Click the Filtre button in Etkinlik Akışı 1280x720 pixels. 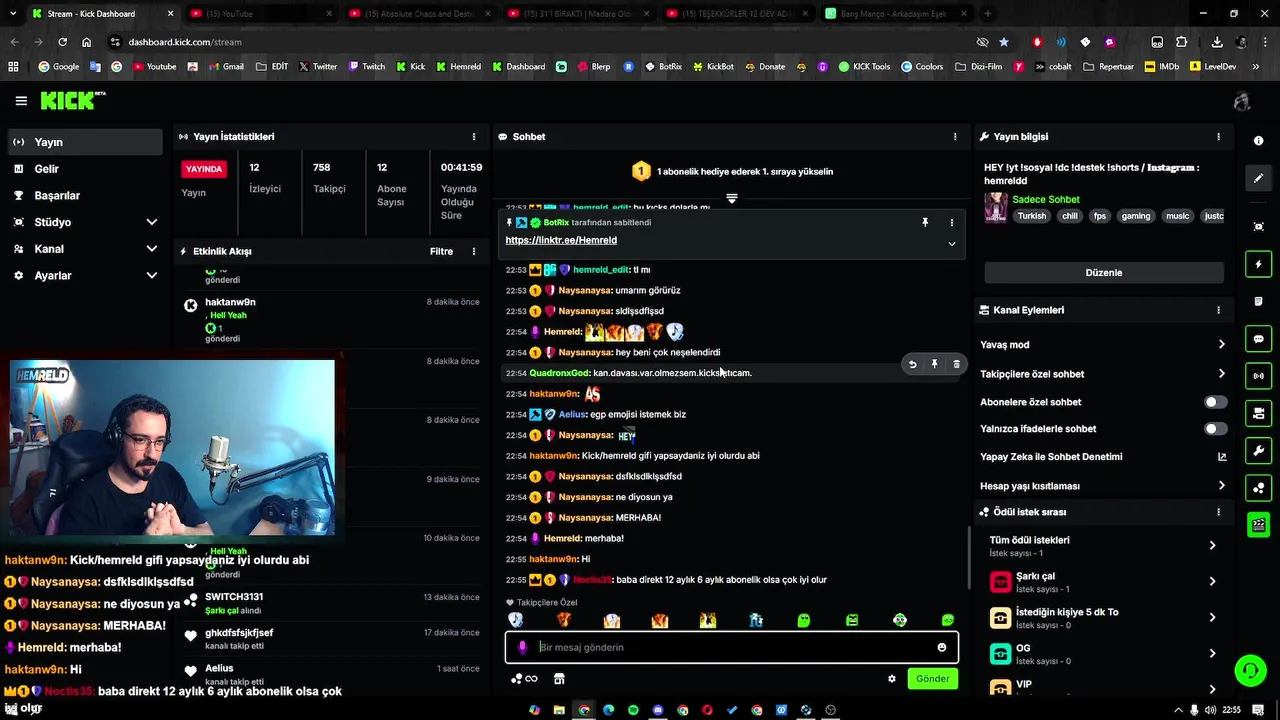441,252
